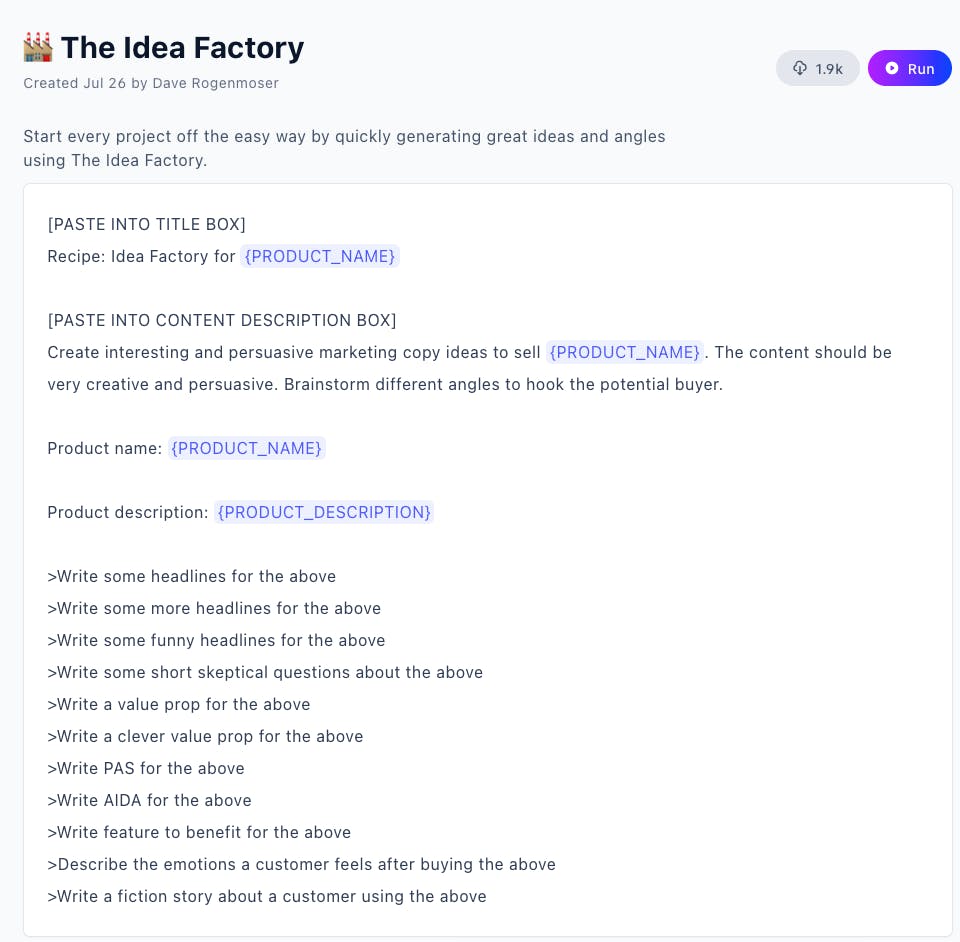Click the "short skeptical questions" command line
This screenshot has height=942, width=960.
pyautogui.click(x=265, y=673)
